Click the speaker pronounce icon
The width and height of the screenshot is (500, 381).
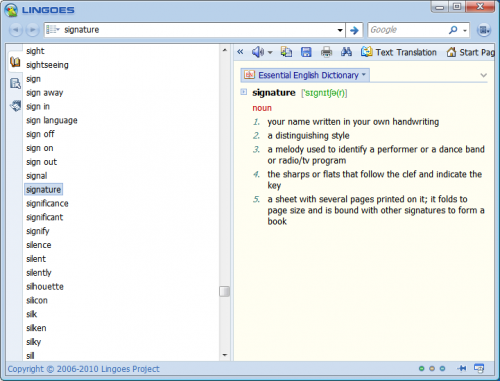pos(258,52)
